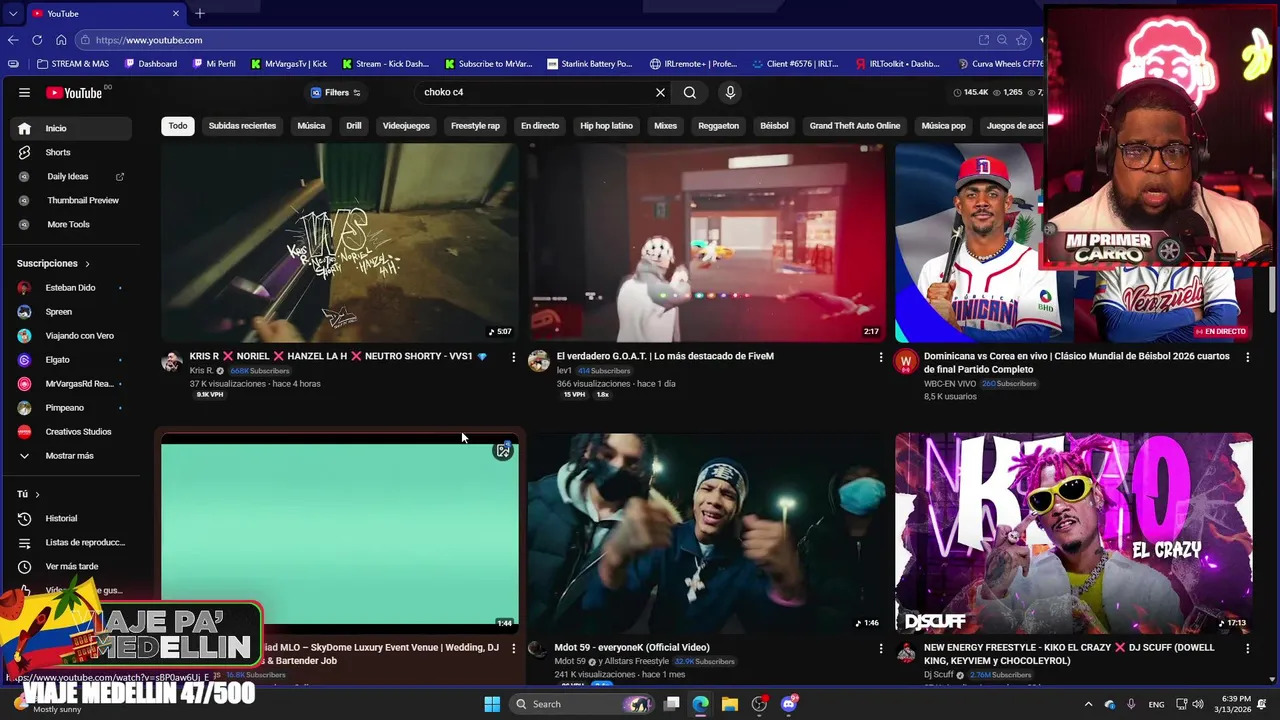Open Viajando con Vero subscription
The image size is (1280, 720).
tap(71, 335)
